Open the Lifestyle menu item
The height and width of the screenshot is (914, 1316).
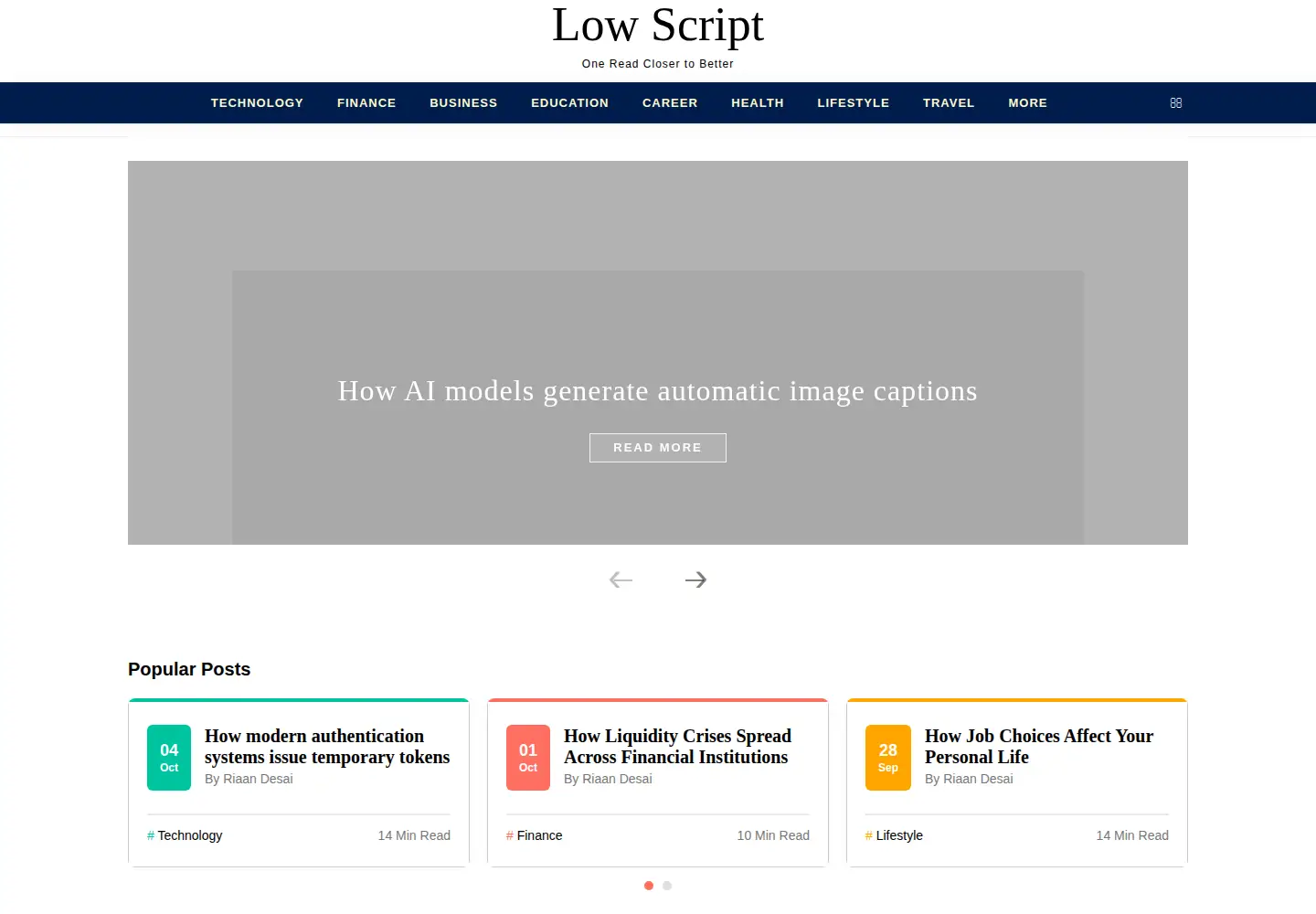pyautogui.click(x=854, y=103)
